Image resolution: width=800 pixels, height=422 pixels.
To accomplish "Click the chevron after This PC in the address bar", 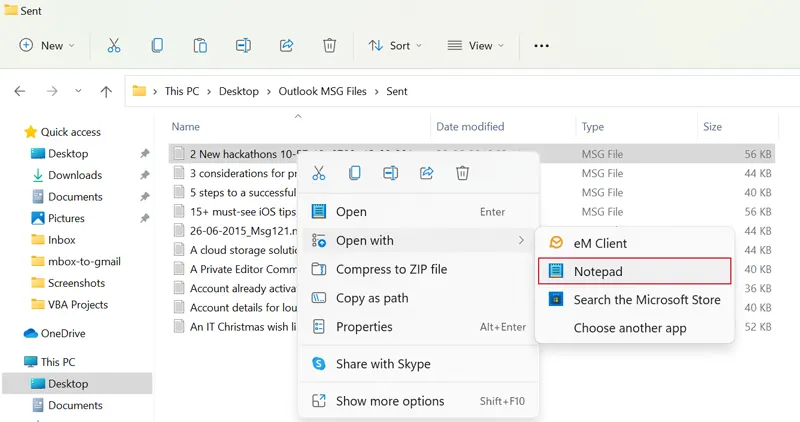I will [x=209, y=92].
